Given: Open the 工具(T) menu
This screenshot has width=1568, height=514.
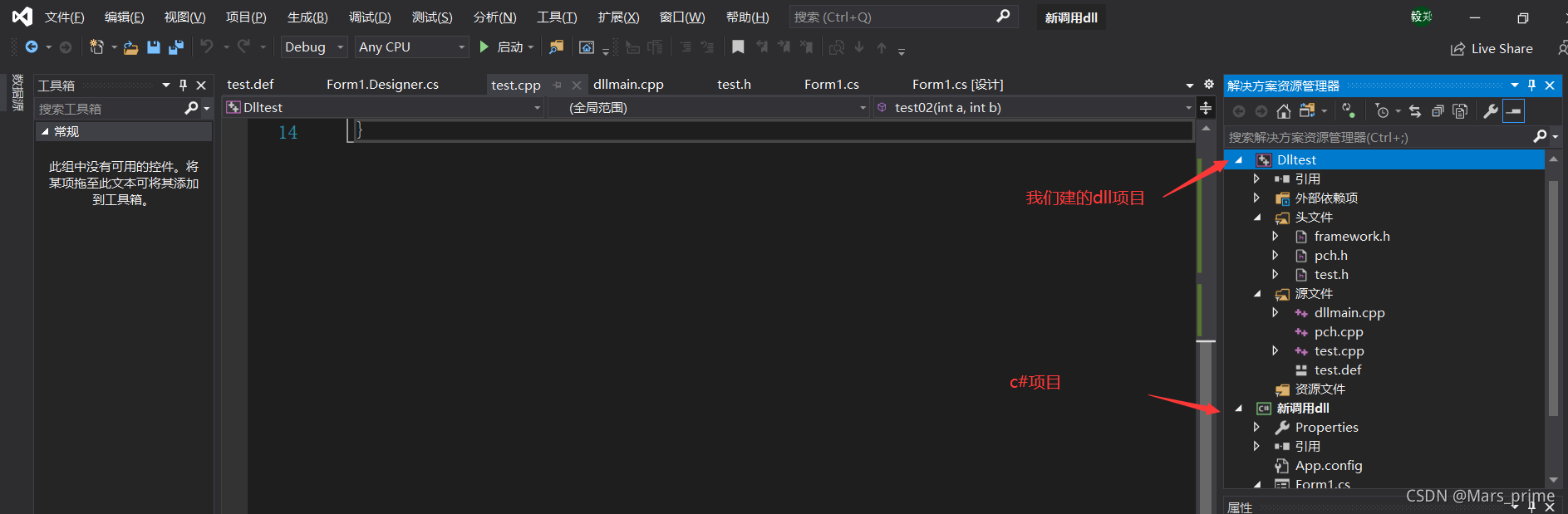Looking at the screenshot, I should point(557,17).
